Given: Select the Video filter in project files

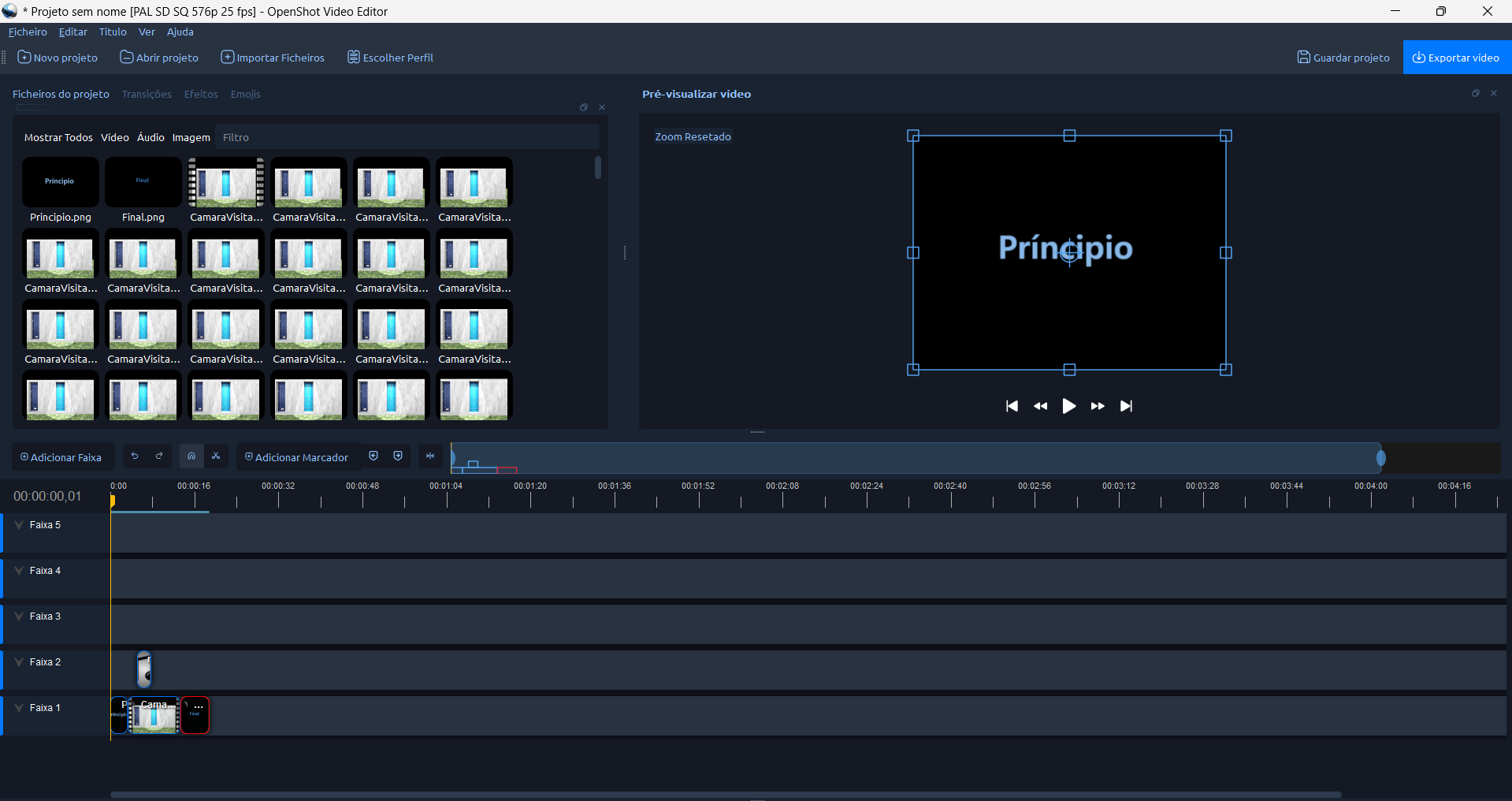Looking at the screenshot, I should pos(115,137).
